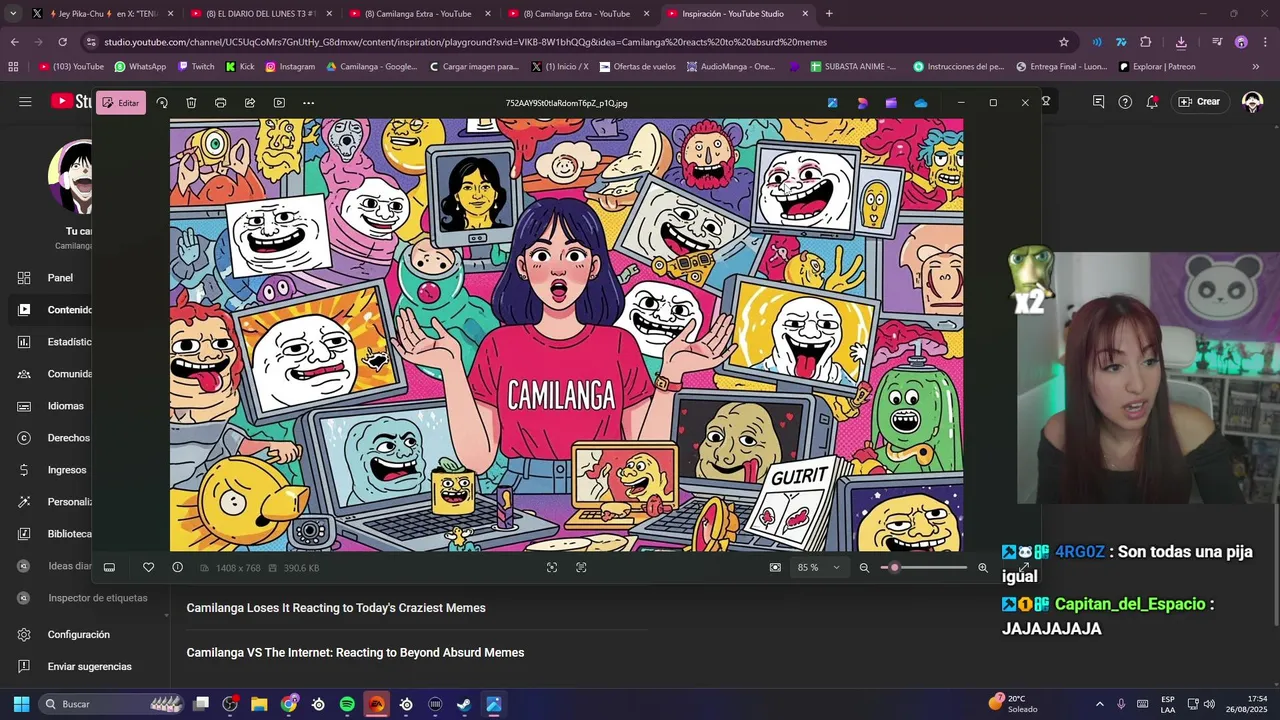Open Clipchamp icon in Photos header

coord(891,103)
